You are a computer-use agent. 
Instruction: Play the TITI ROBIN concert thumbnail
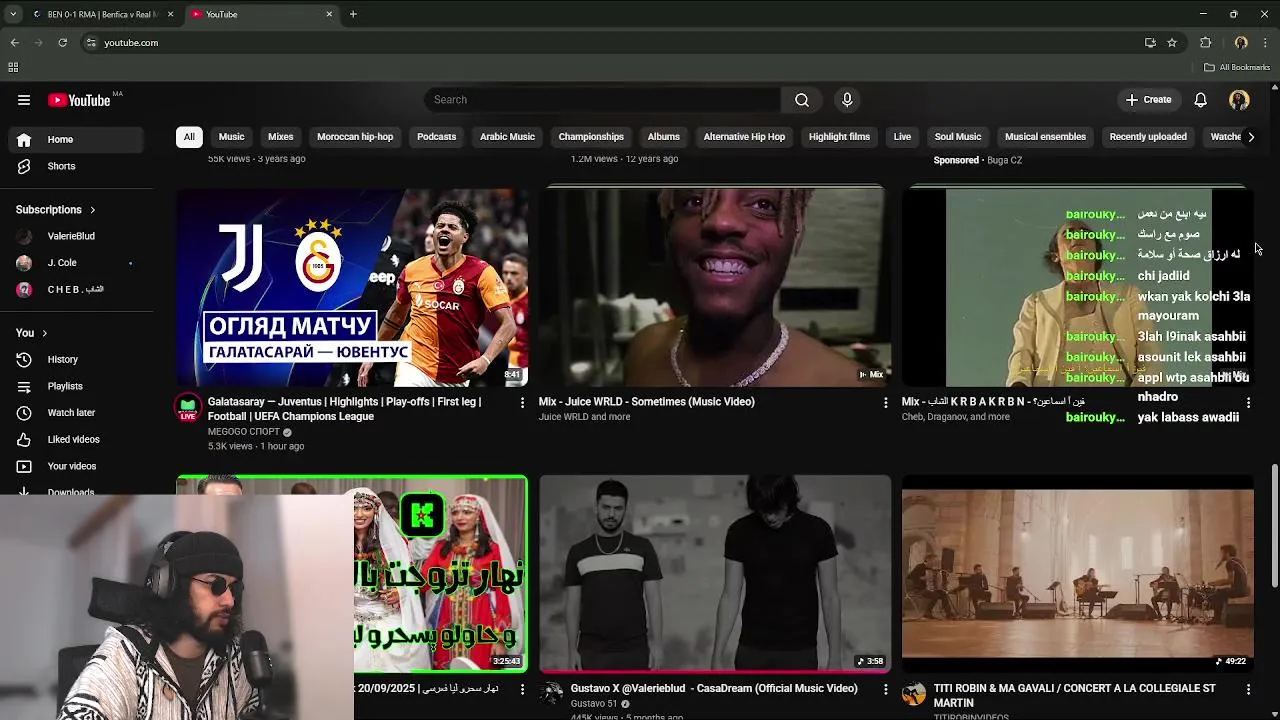pos(1078,574)
